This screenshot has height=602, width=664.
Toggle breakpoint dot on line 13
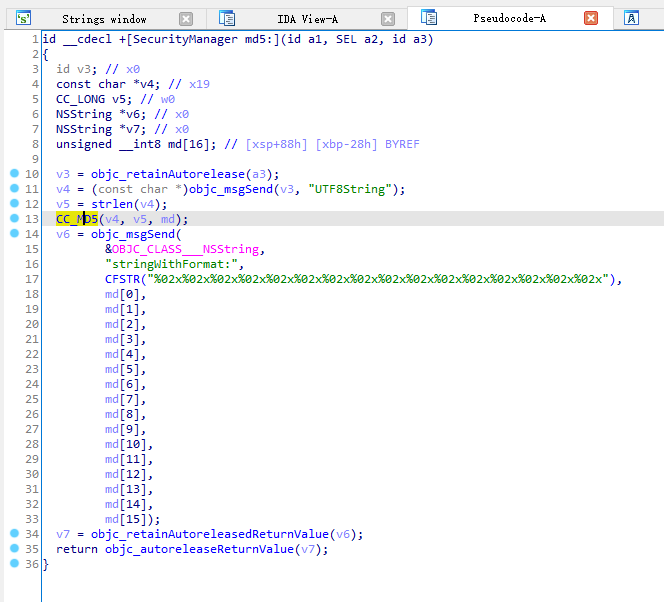14,218
